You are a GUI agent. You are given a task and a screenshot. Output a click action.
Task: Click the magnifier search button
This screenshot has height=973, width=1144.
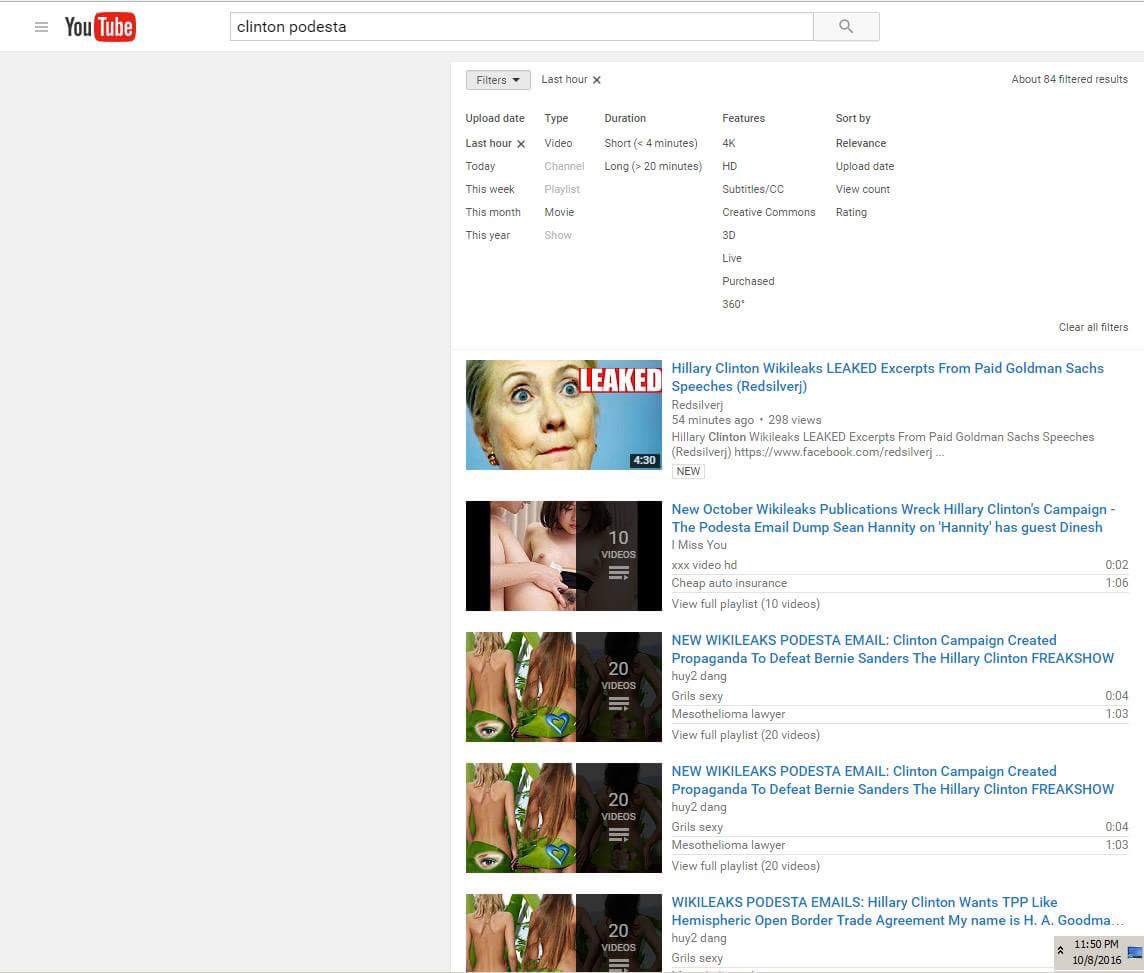tap(846, 26)
